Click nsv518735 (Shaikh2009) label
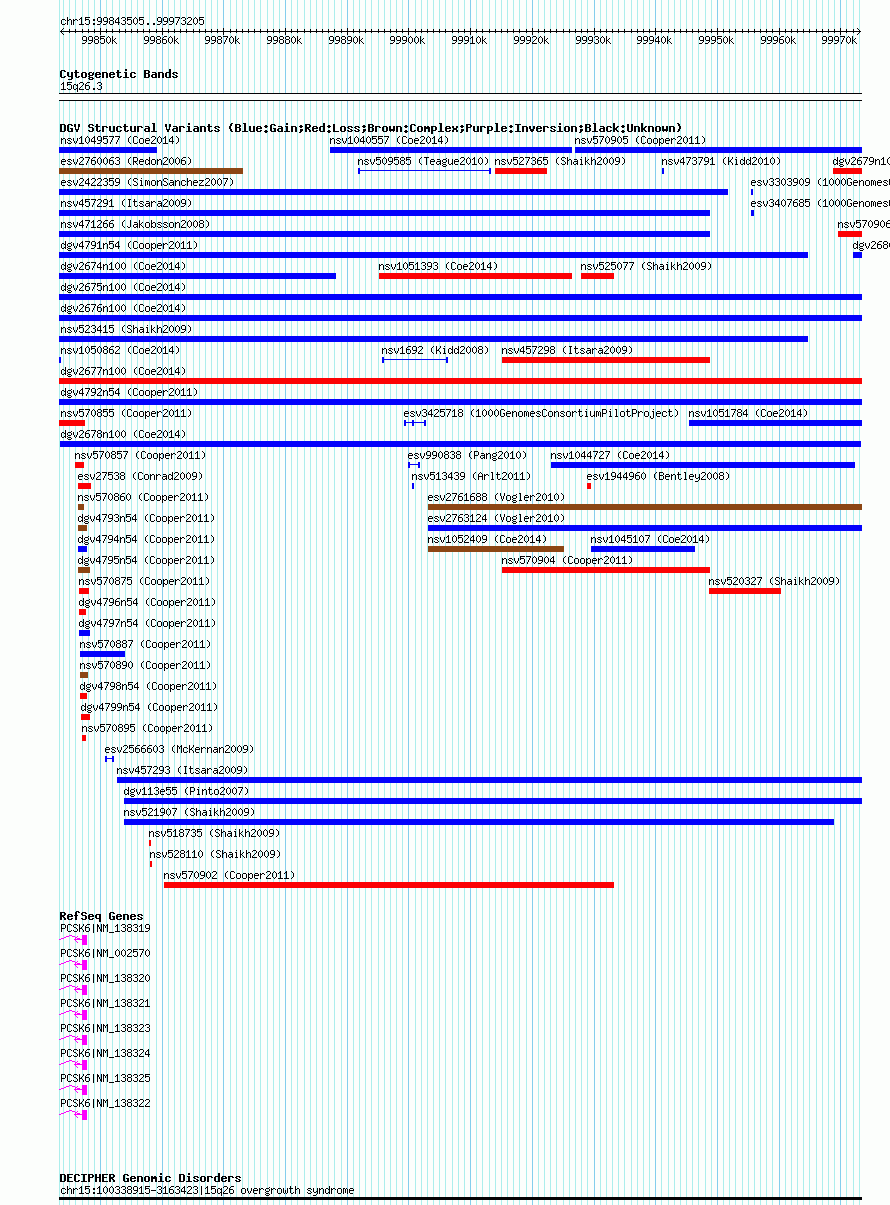Screen dimensions: 890x1205 215,834
